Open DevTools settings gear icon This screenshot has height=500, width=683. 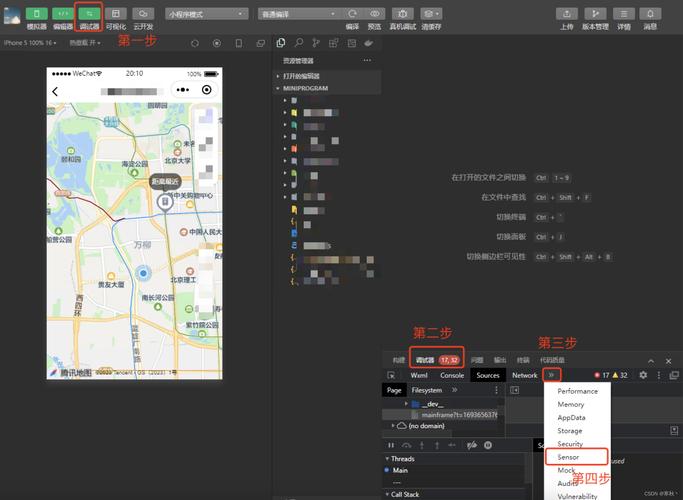(643, 375)
